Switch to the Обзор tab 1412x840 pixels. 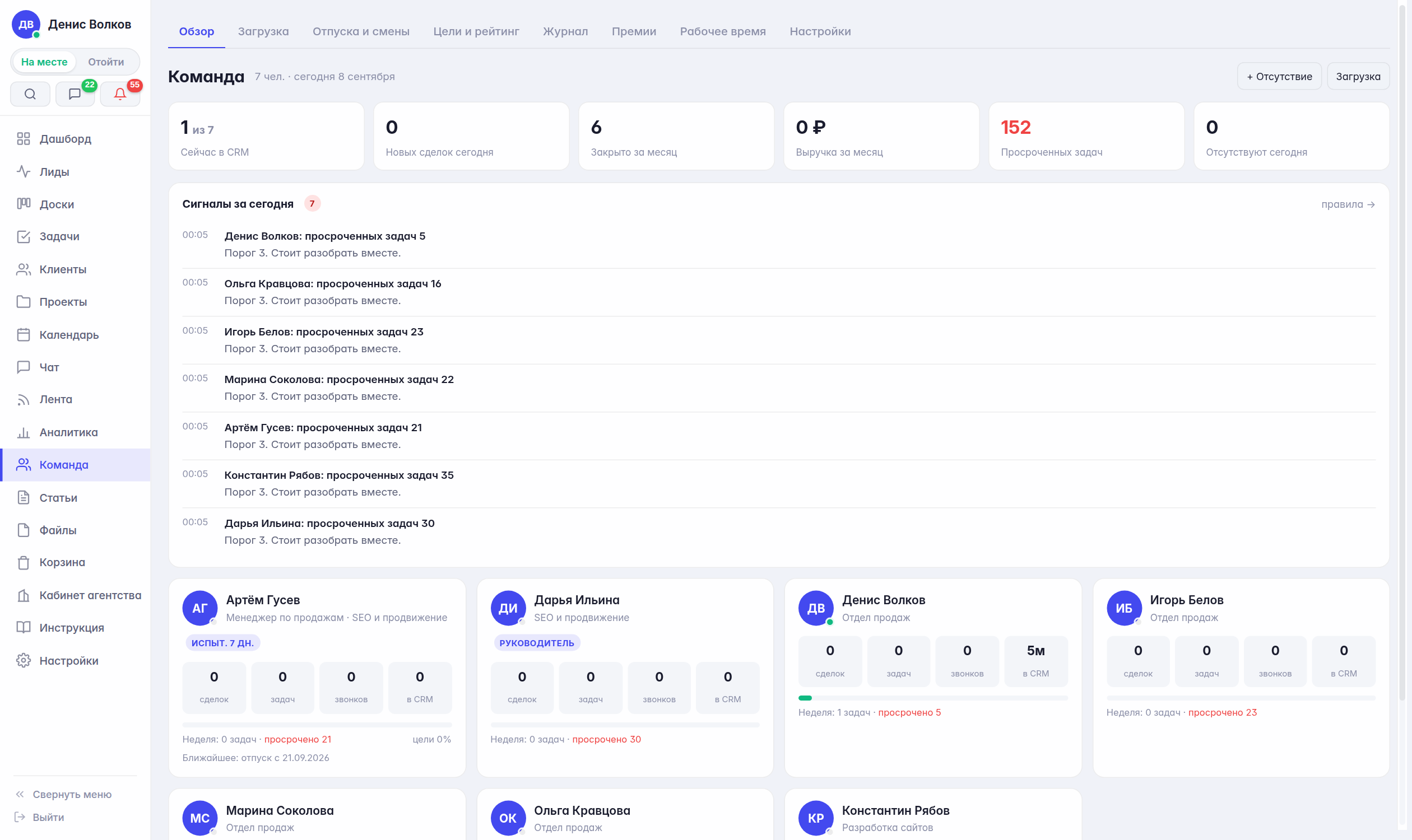197,31
